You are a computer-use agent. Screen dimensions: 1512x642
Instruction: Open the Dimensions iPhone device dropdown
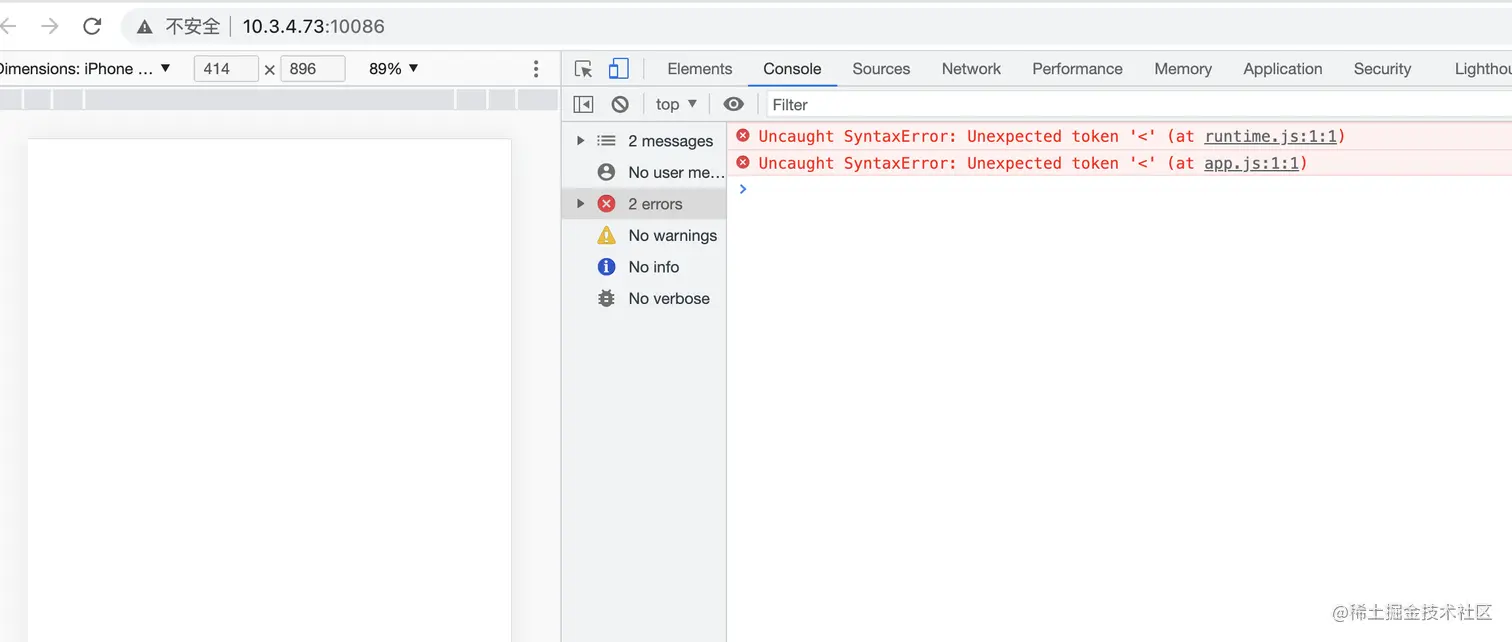[85, 69]
